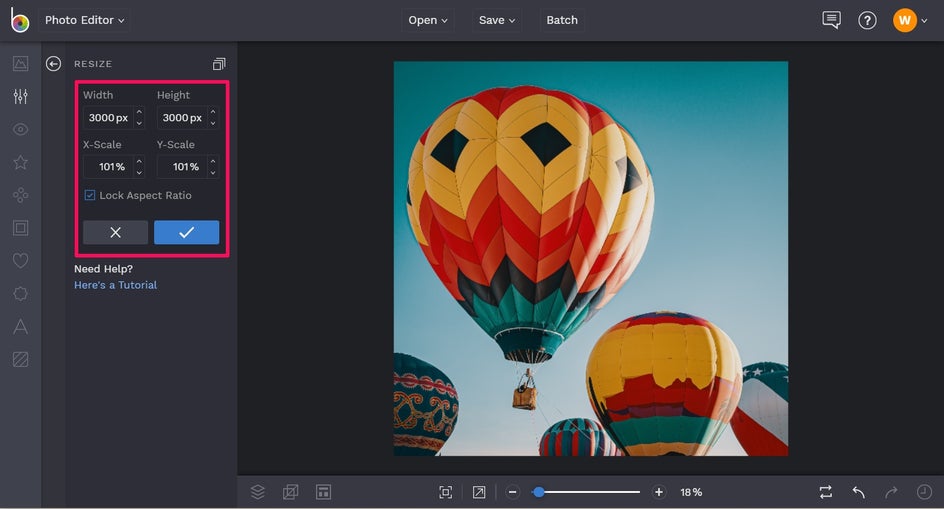The image size is (944, 509).
Task: Select the Edit sliders sidebar icon
Action: (20, 96)
